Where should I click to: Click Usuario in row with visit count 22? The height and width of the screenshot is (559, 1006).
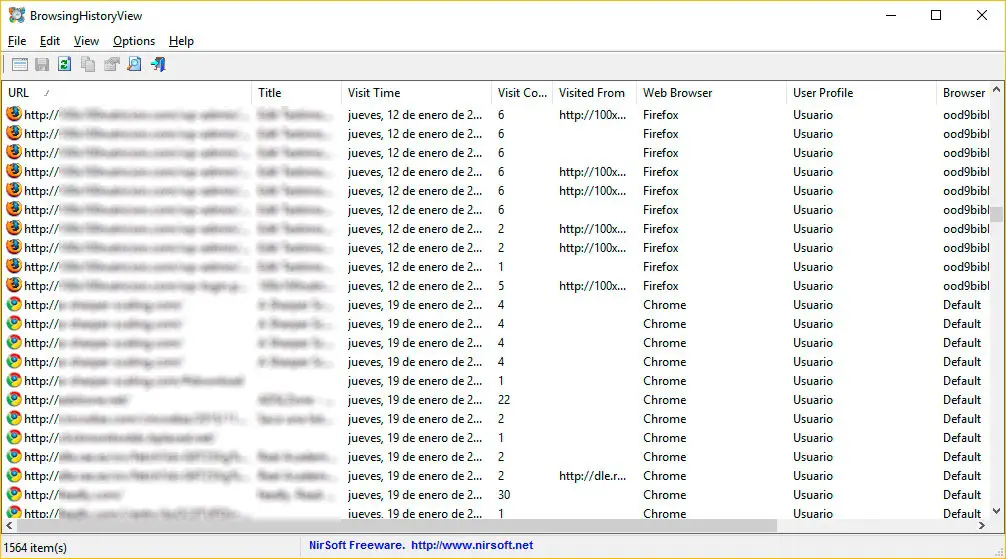click(x=813, y=399)
